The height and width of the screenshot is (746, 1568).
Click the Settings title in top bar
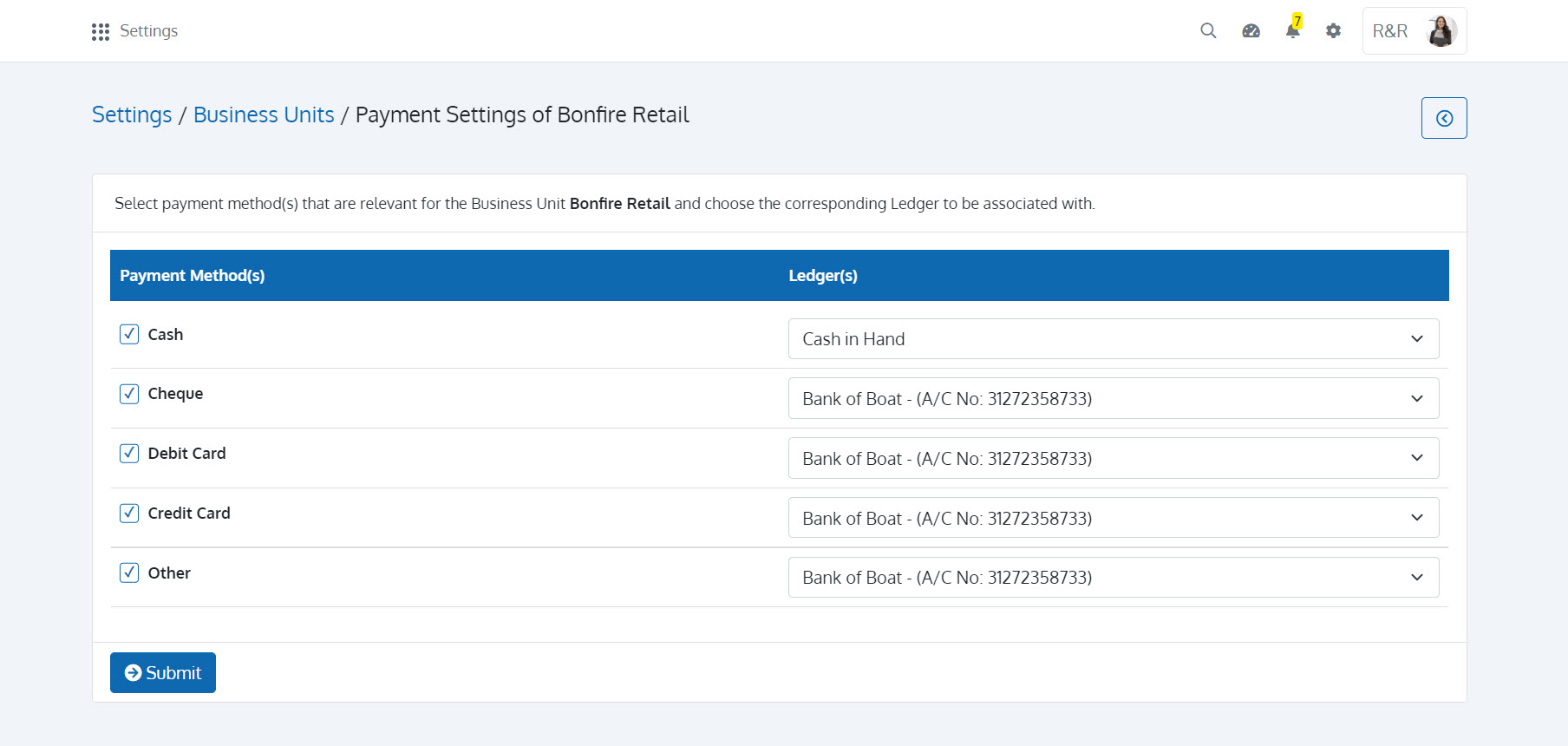pyautogui.click(x=148, y=31)
